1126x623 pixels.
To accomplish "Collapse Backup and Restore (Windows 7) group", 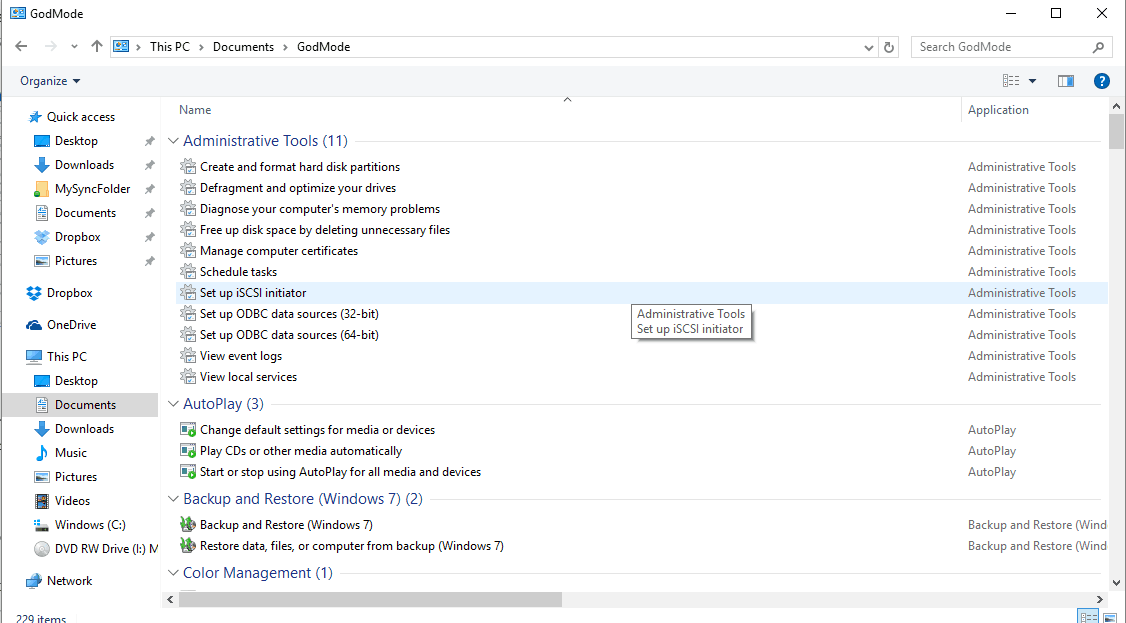I will pos(173,499).
